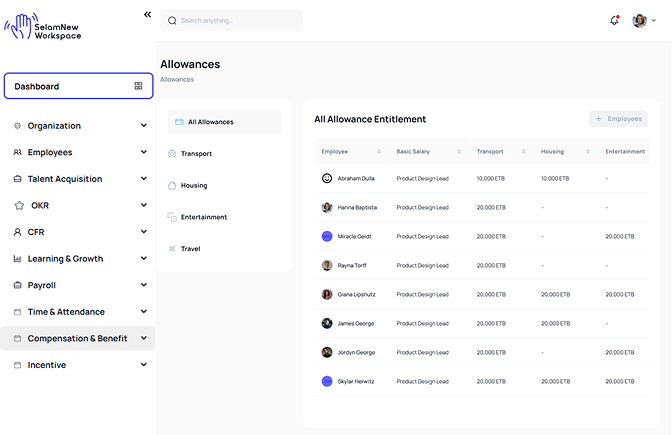
Task: Click the Travel airplane icon
Action: [172, 248]
